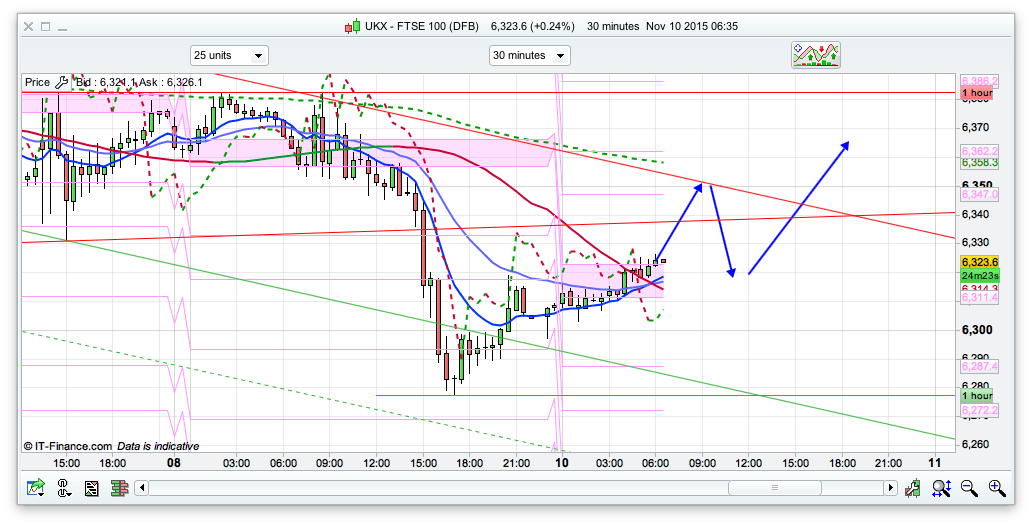Open the chart template icon
The height and width of the screenshot is (526, 1032).
coord(91,488)
